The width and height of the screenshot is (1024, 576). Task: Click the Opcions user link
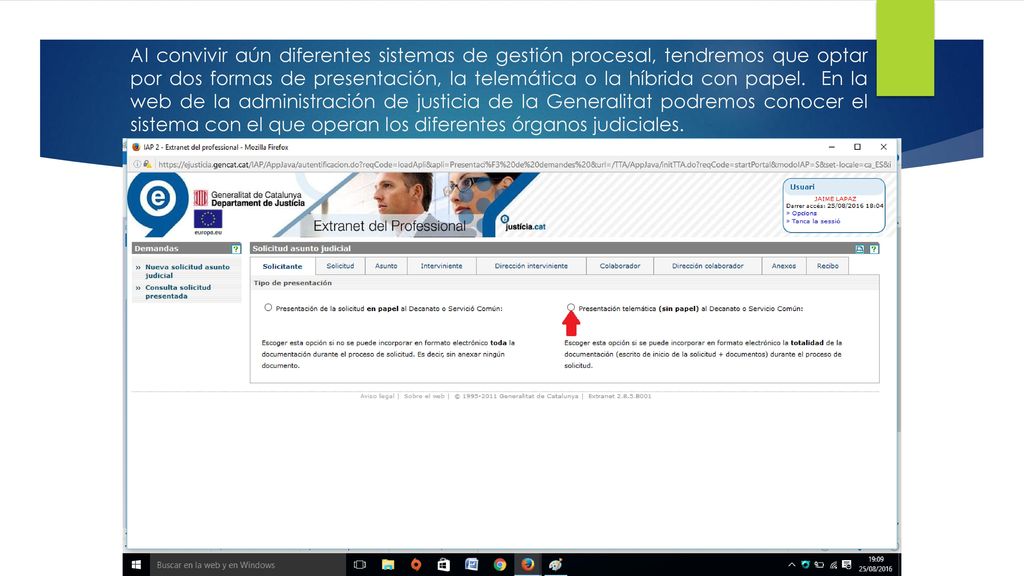pyautogui.click(x=804, y=213)
